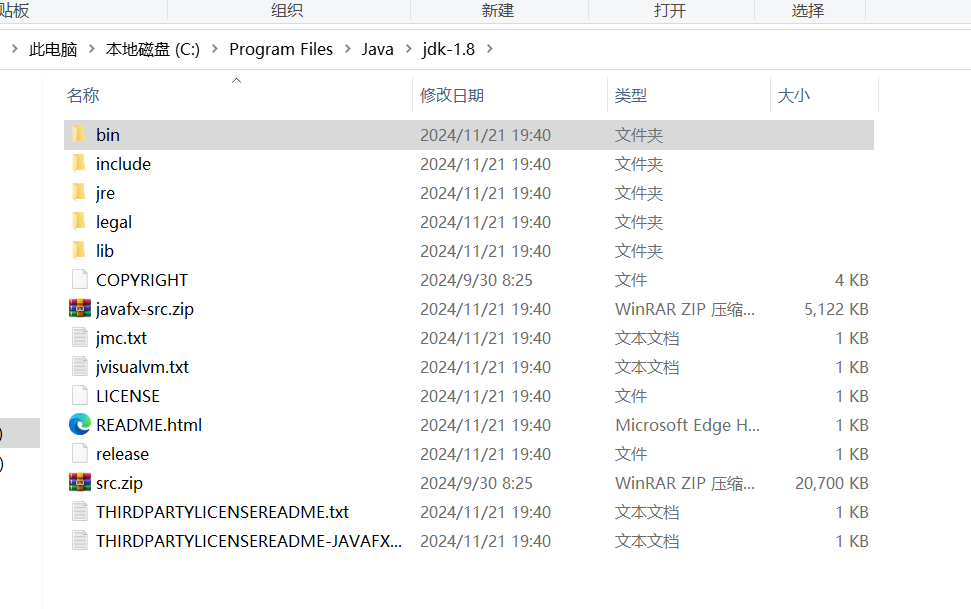Select the javafx-src.zip file name
Image resolution: width=971 pixels, height=609 pixels.
pos(145,309)
